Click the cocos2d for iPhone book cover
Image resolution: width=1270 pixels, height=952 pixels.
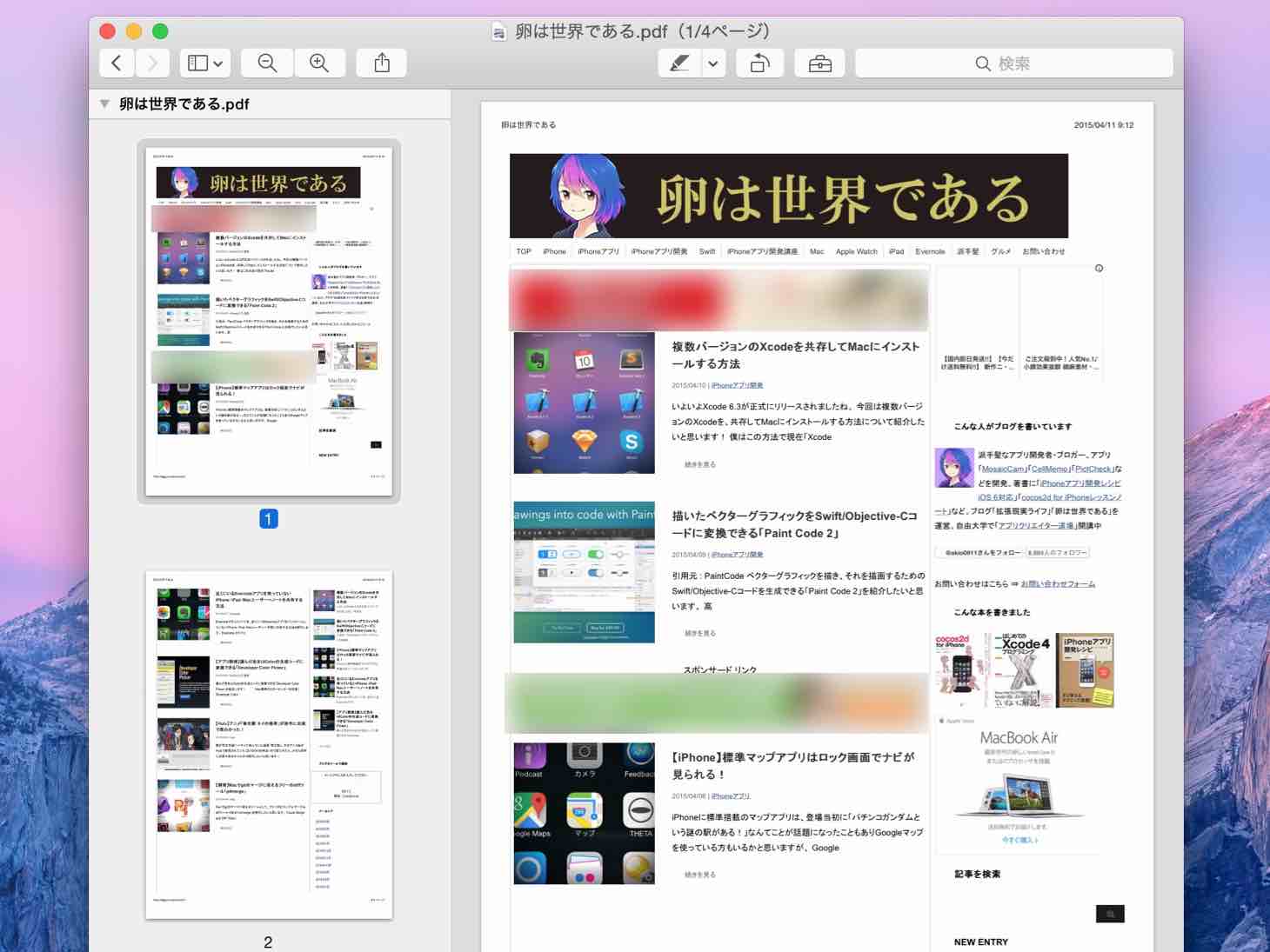click(961, 669)
